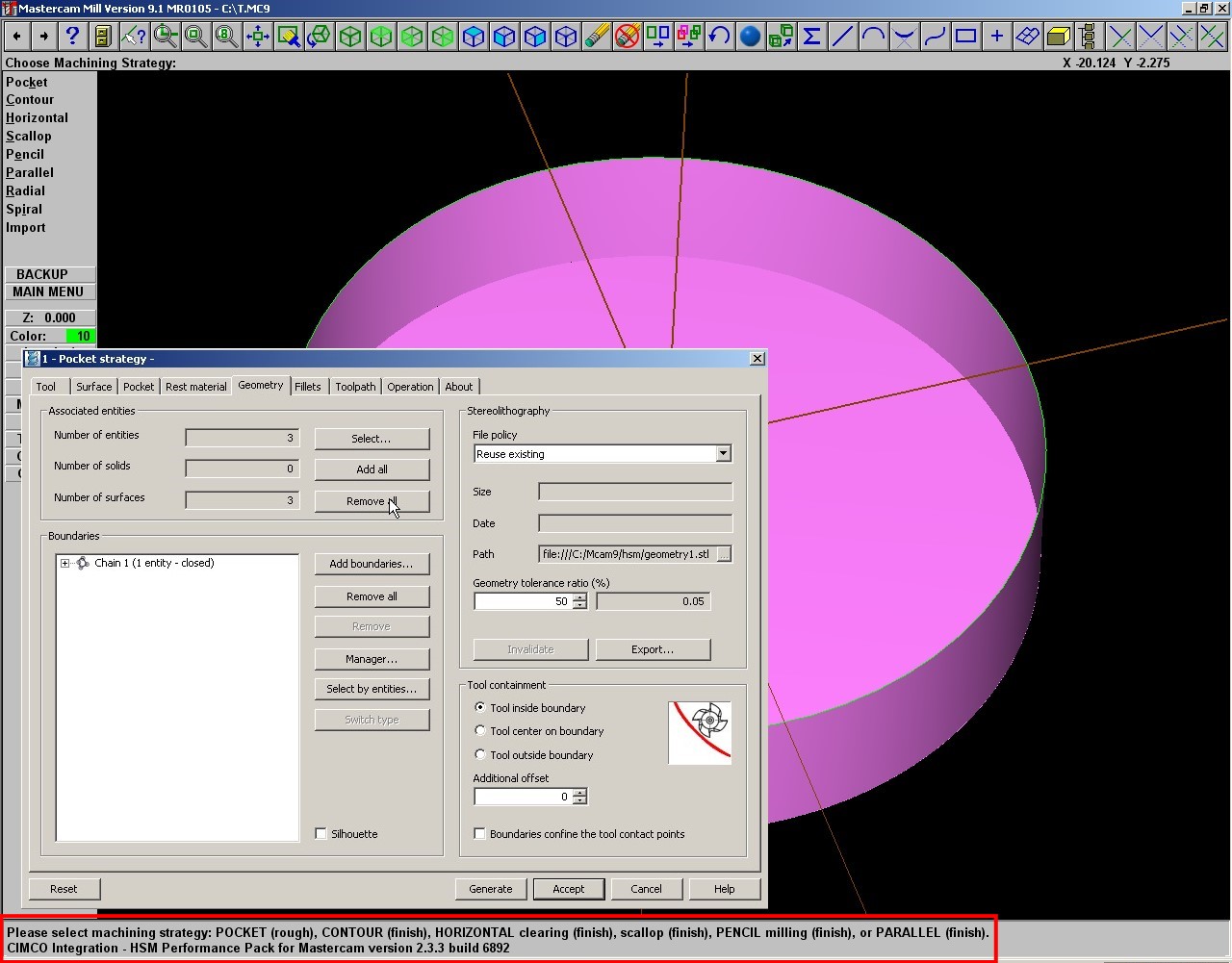The width and height of the screenshot is (1232, 963).
Task: Click the surface patch toolbar icon
Action: (1027, 37)
